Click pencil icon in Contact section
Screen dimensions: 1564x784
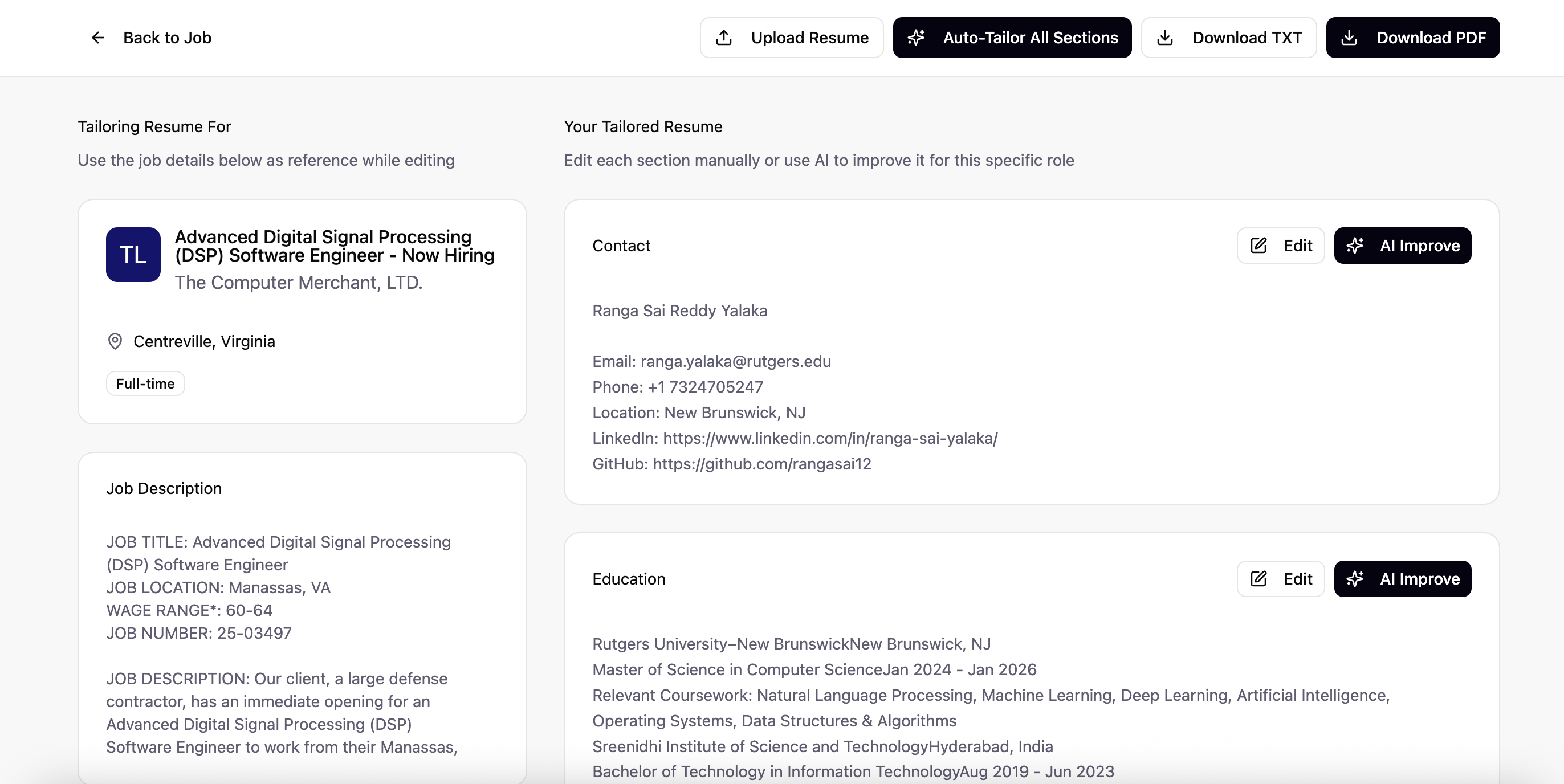(1258, 245)
